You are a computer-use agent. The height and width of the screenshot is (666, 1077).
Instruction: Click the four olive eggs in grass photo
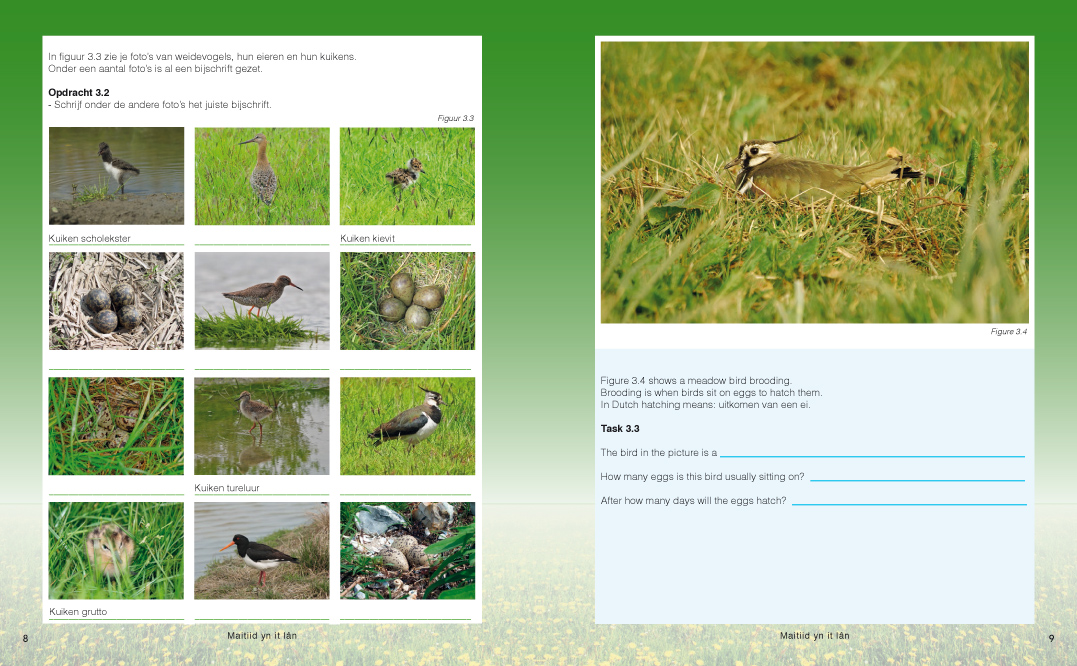(x=407, y=301)
